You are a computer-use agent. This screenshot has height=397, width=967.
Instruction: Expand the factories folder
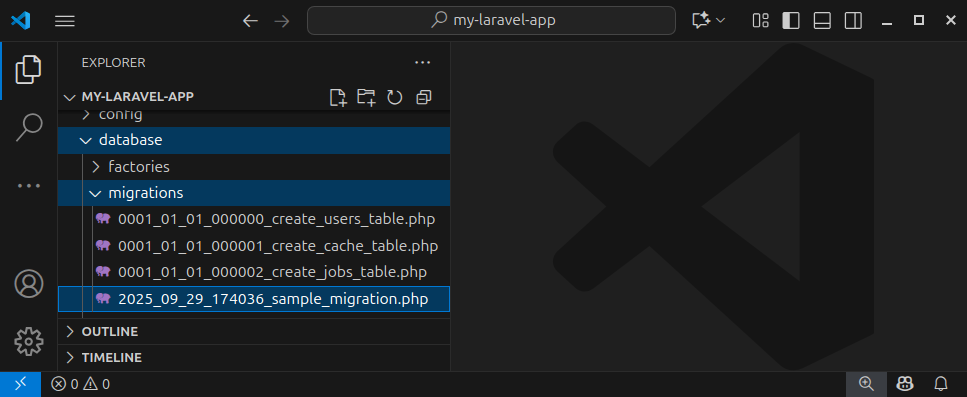tap(254, 166)
